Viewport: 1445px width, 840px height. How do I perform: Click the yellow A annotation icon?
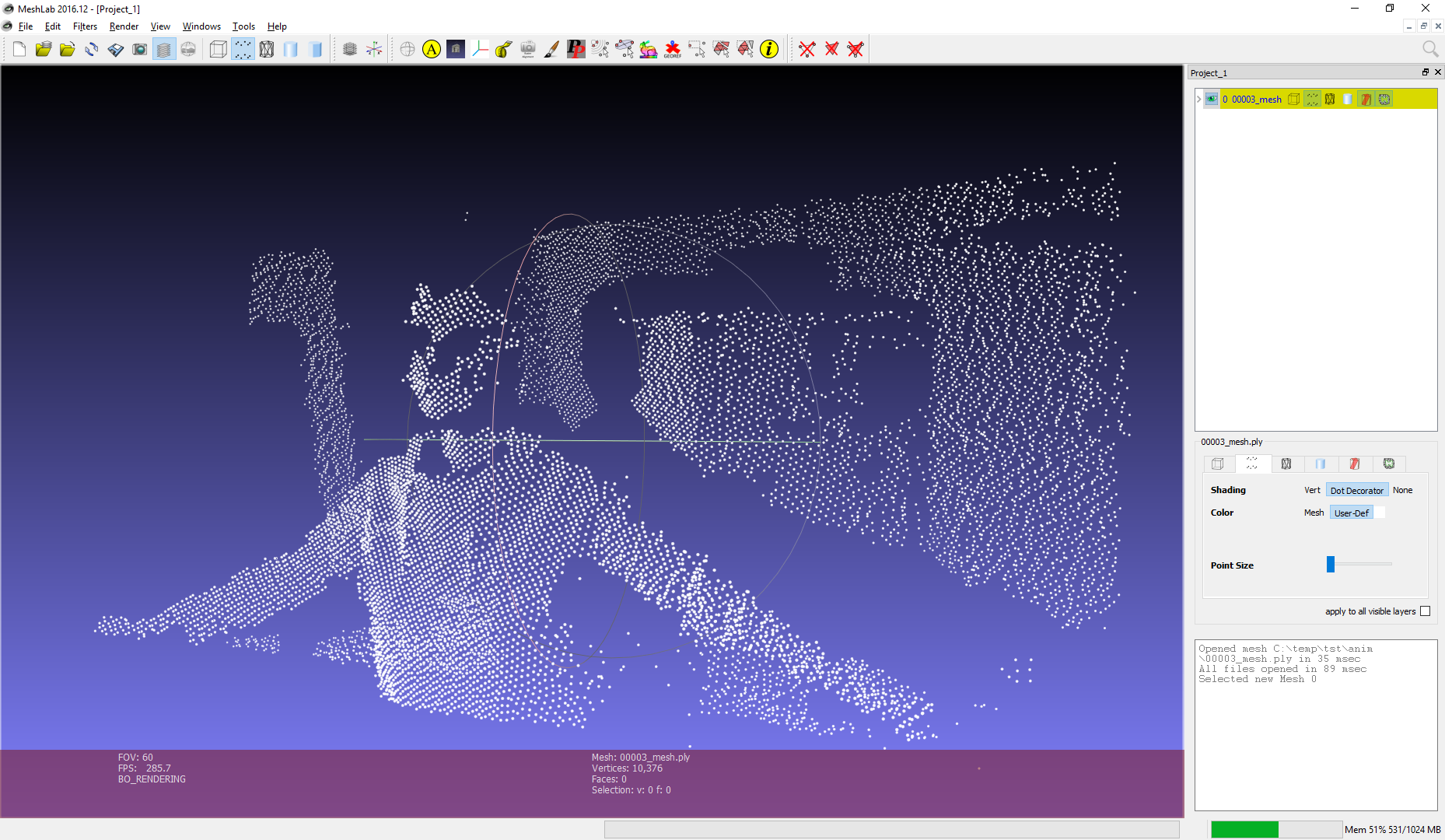coord(432,50)
